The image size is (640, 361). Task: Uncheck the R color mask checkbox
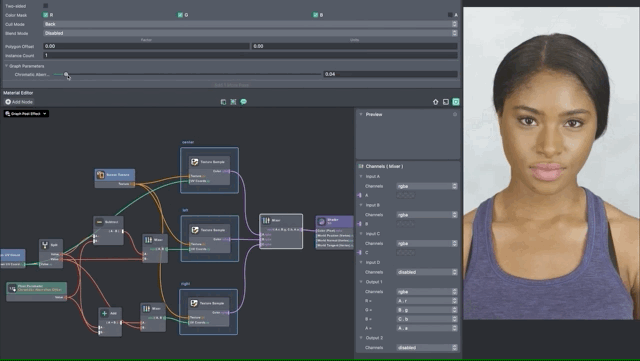coord(46,15)
